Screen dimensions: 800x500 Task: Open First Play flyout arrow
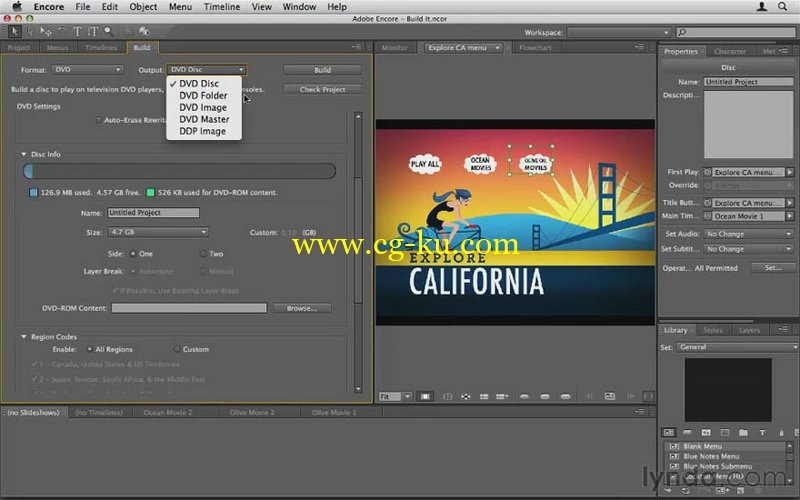click(790, 172)
